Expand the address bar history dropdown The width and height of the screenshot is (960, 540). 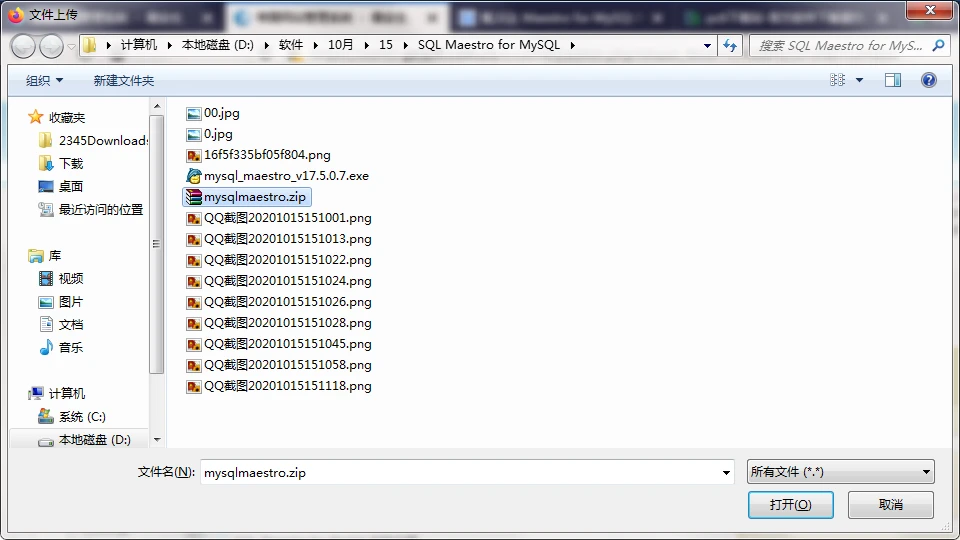[x=707, y=45]
